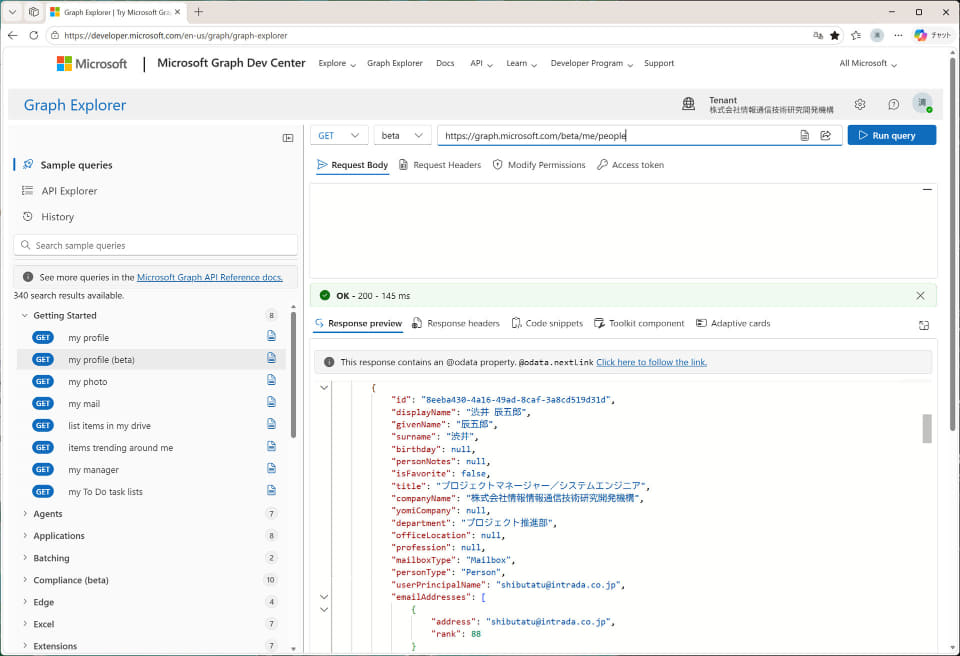
Task: Expand the Batching query group
Action: 24,557
